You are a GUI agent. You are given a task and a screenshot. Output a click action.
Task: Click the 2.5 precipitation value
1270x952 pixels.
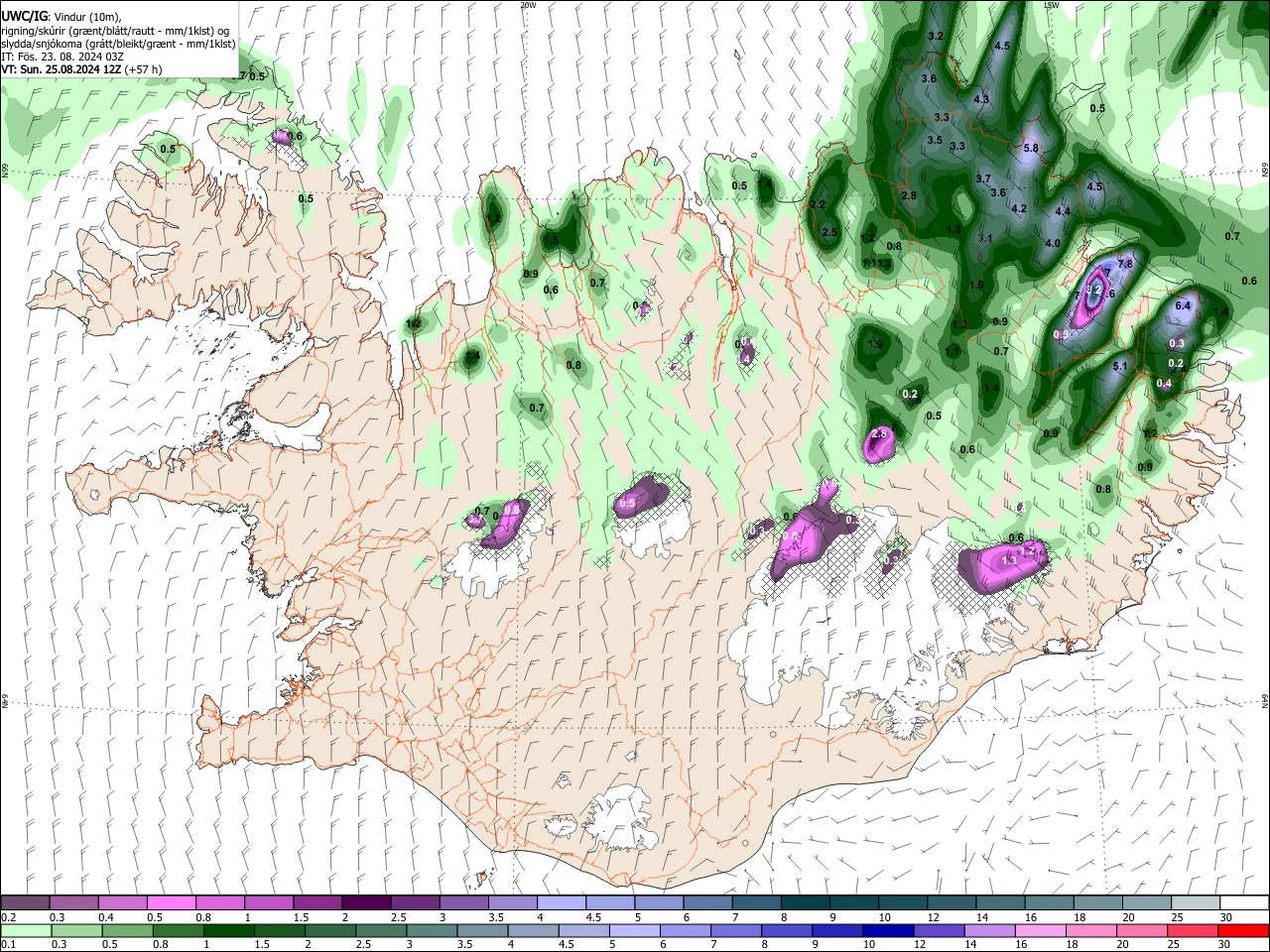(830, 232)
